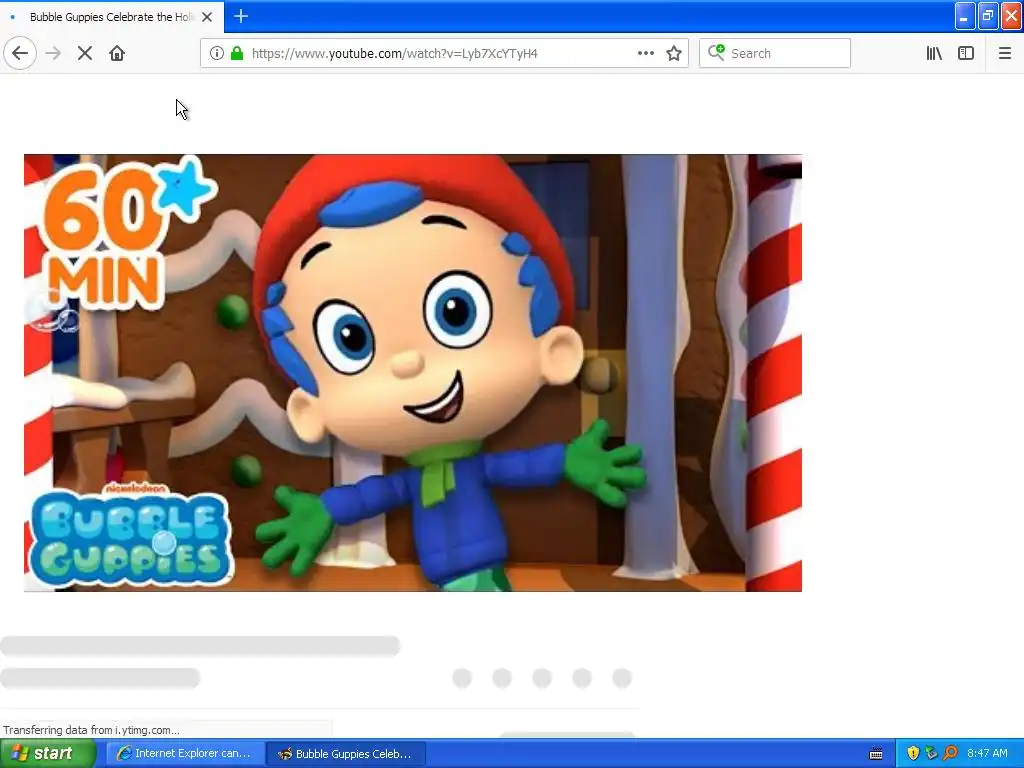
Task: Minimize the Firefox window
Action: pyautogui.click(x=965, y=16)
